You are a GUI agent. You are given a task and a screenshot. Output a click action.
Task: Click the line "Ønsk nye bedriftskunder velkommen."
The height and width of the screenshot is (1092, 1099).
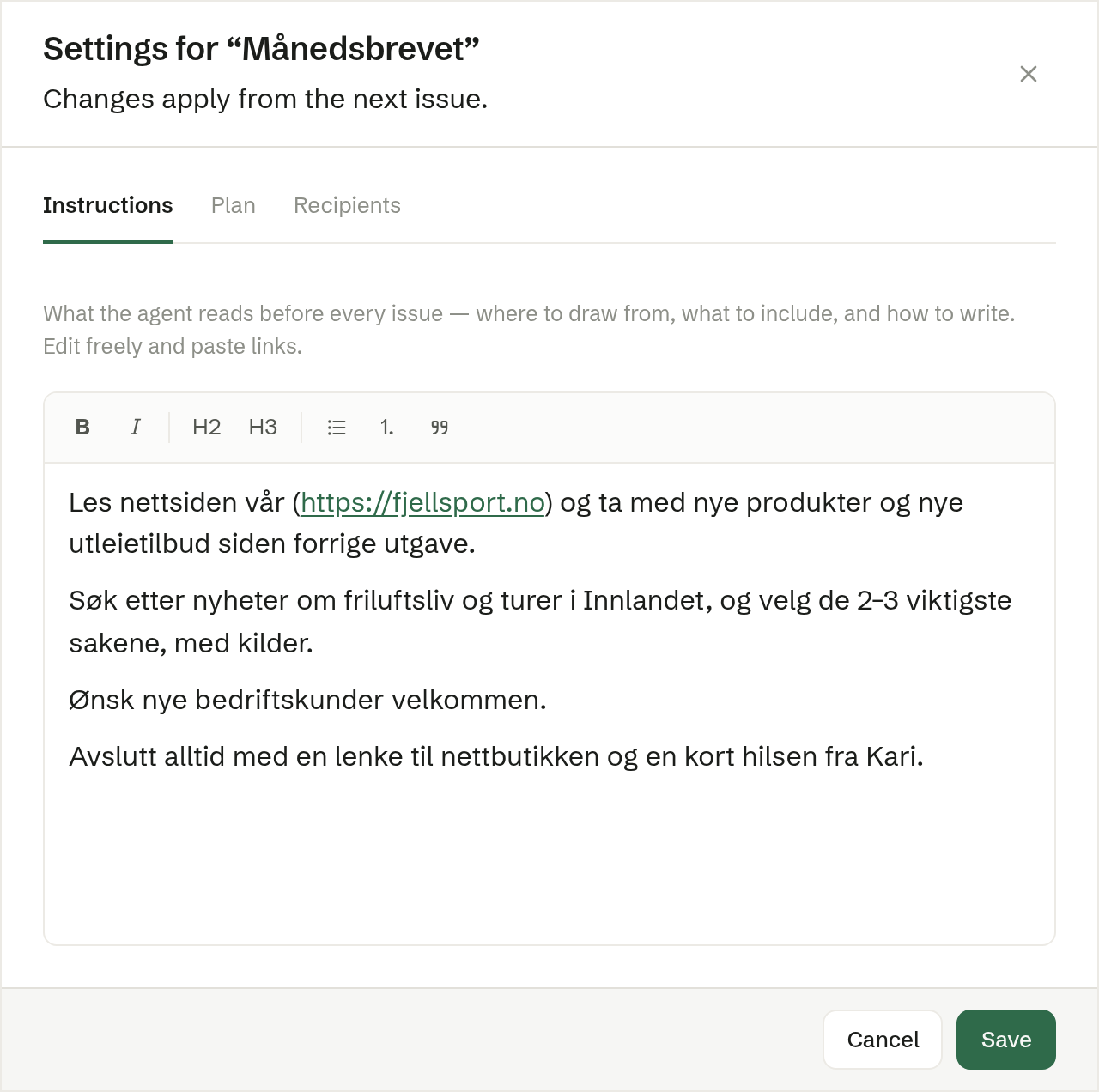click(x=307, y=700)
